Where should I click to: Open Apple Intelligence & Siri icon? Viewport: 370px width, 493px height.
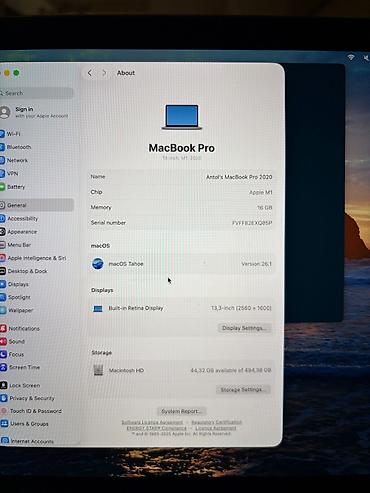tap(2, 258)
